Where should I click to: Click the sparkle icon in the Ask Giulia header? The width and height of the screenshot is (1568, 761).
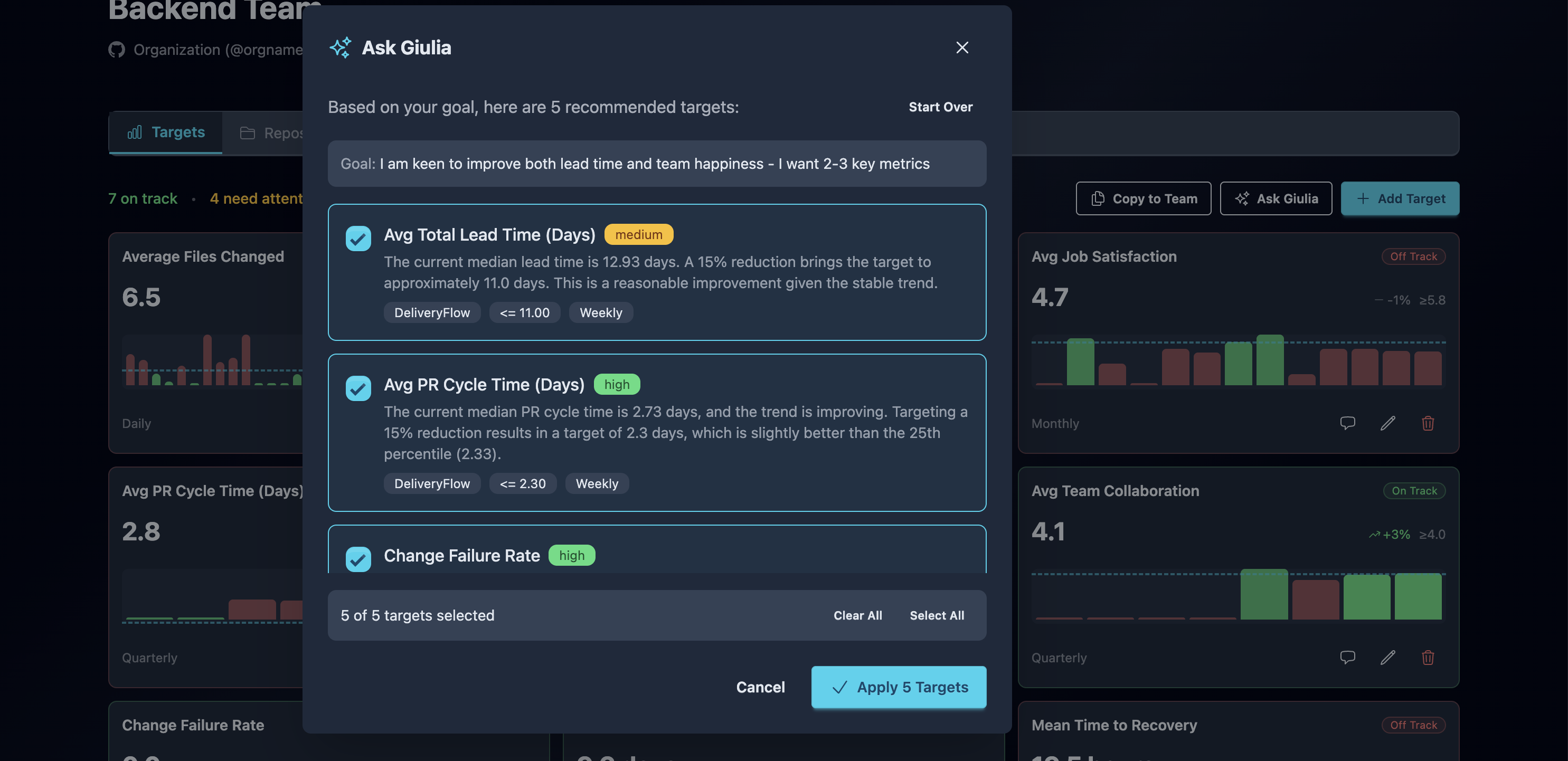(341, 47)
